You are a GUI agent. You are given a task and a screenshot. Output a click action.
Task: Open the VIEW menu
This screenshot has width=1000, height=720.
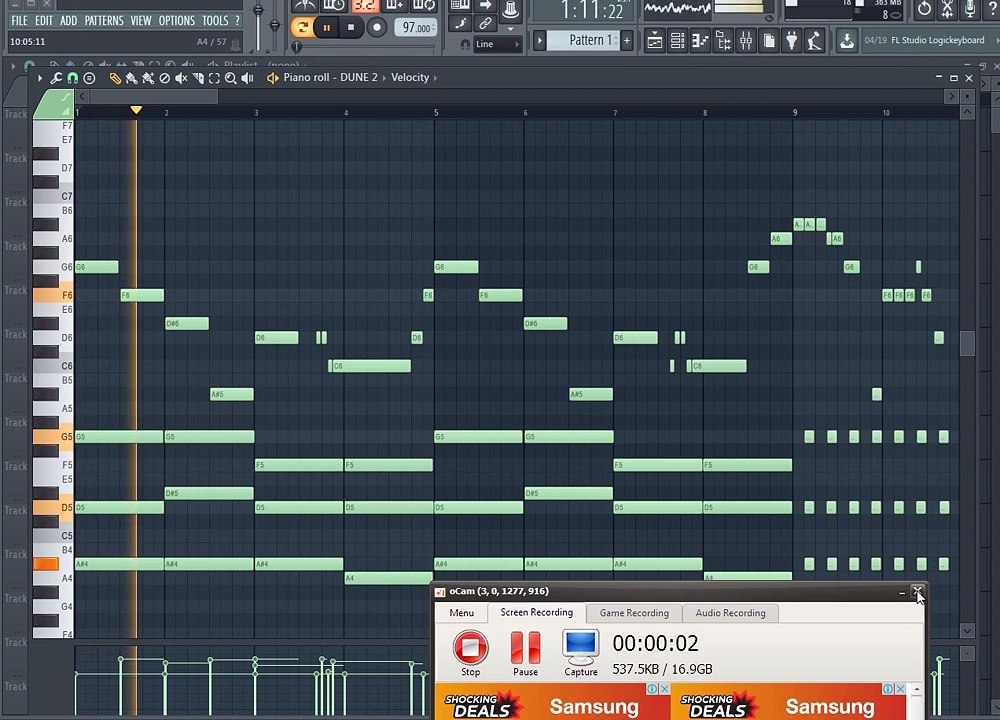click(x=141, y=20)
